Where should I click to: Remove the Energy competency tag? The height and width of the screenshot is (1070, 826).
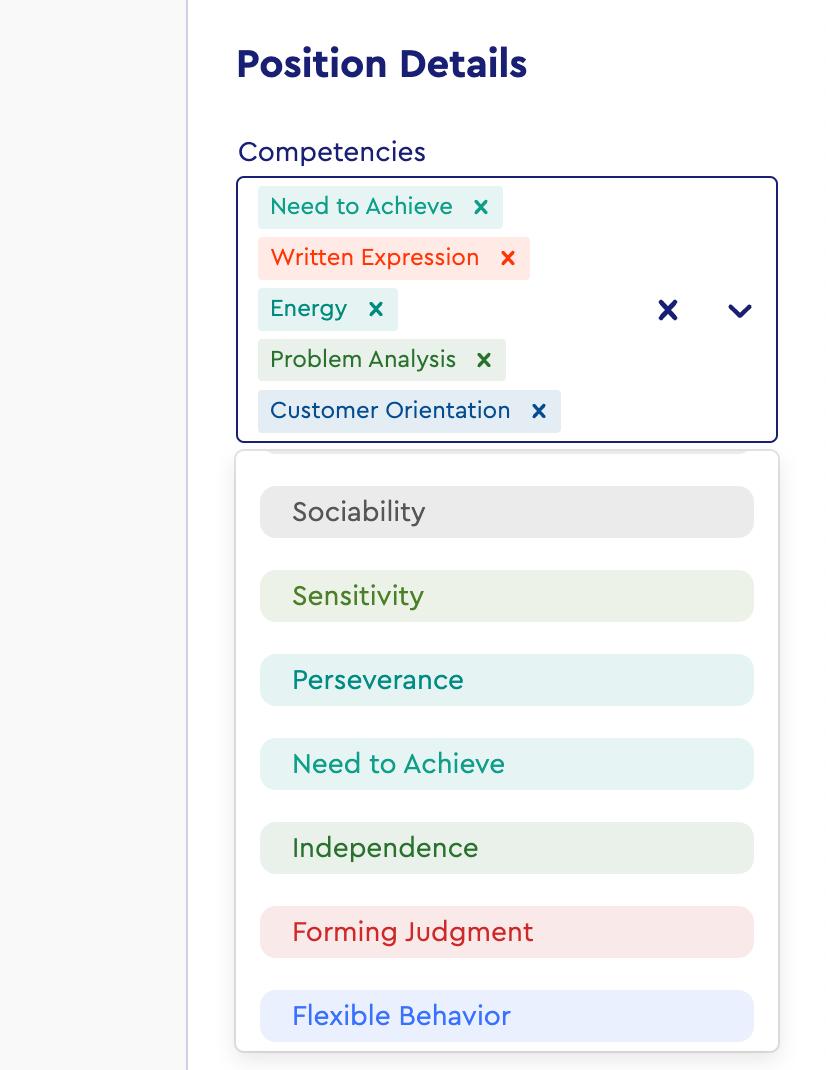376,309
